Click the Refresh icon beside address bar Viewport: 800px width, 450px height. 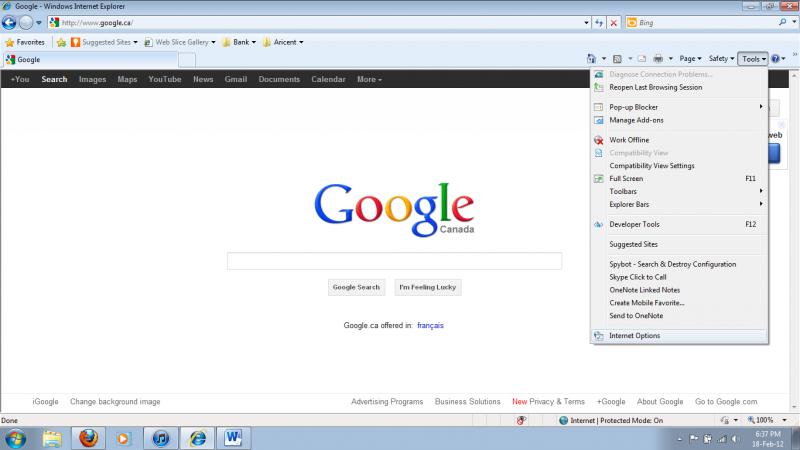pyautogui.click(x=599, y=22)
